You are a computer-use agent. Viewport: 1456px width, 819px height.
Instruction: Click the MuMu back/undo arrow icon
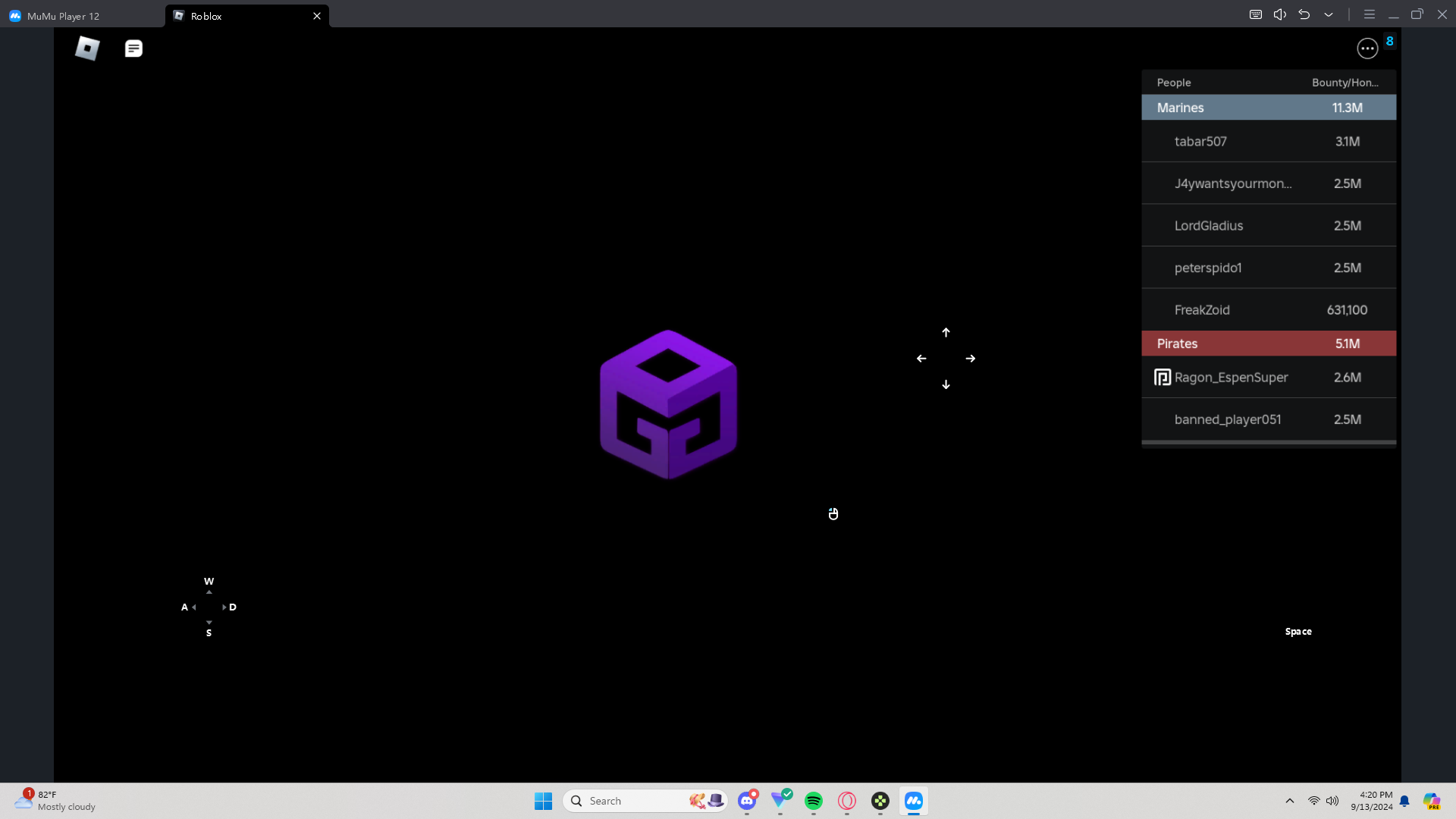pyautogui.click(x=1304, y=14)
